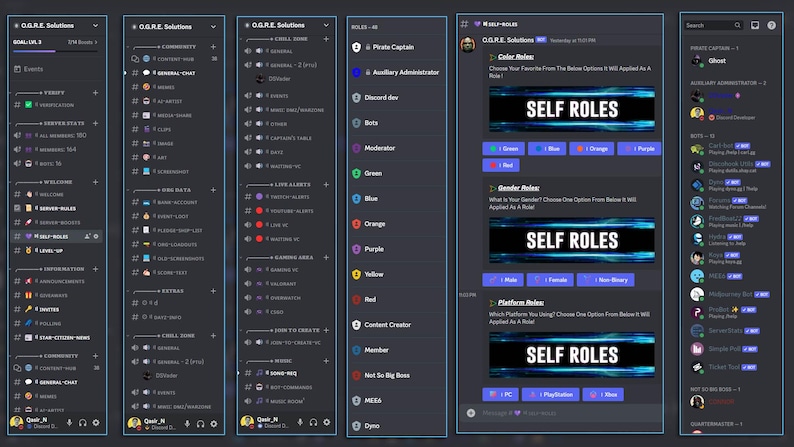Add a channel to the LIVE ALERTS category
This screenshot has width=794, height=447.
326,185
